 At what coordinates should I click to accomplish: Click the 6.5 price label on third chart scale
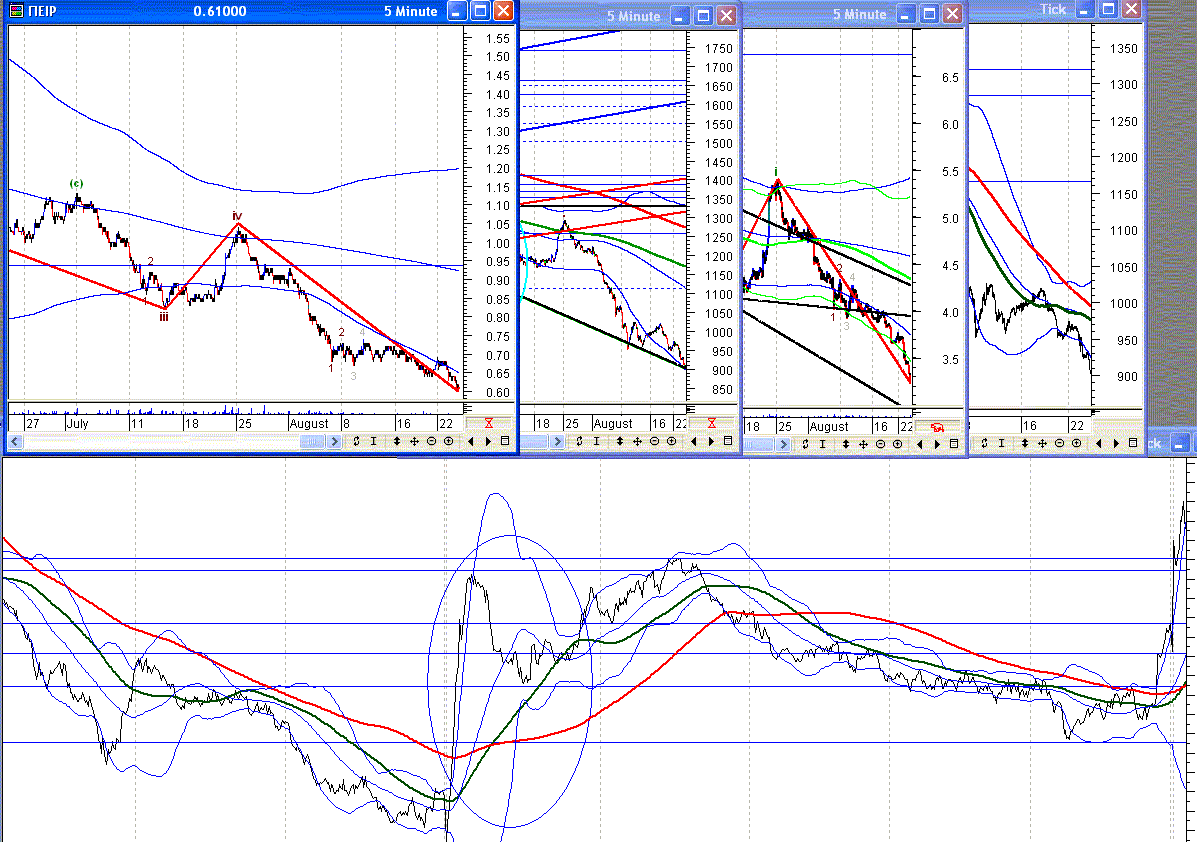950,78
